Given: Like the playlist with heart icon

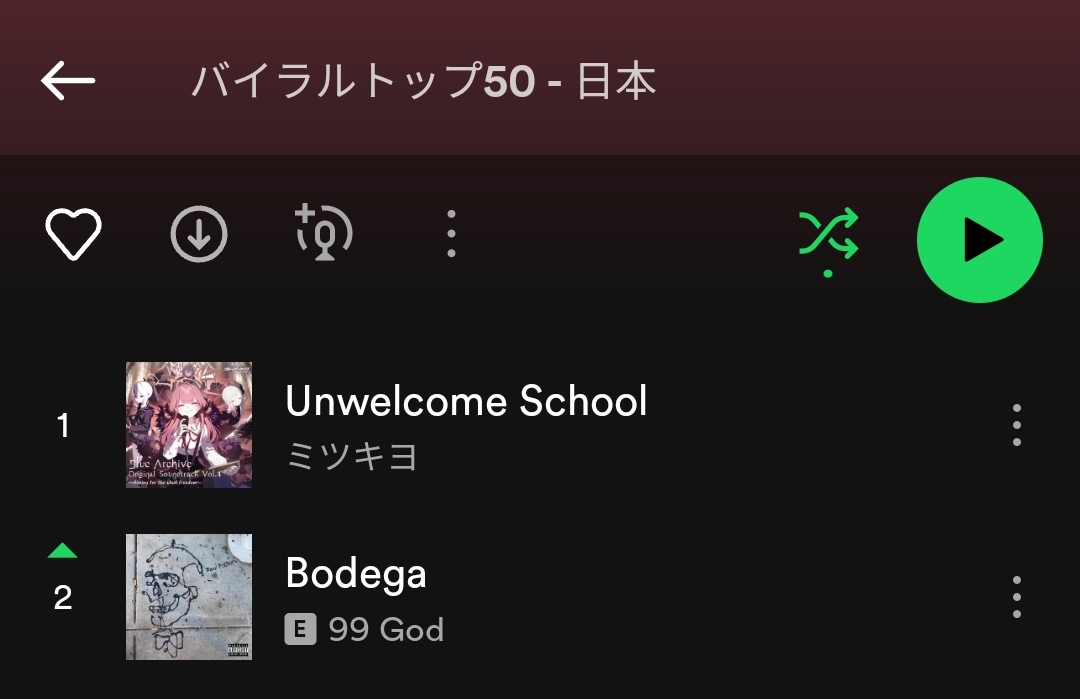Looking at the screenshot, I should (73, 234).
